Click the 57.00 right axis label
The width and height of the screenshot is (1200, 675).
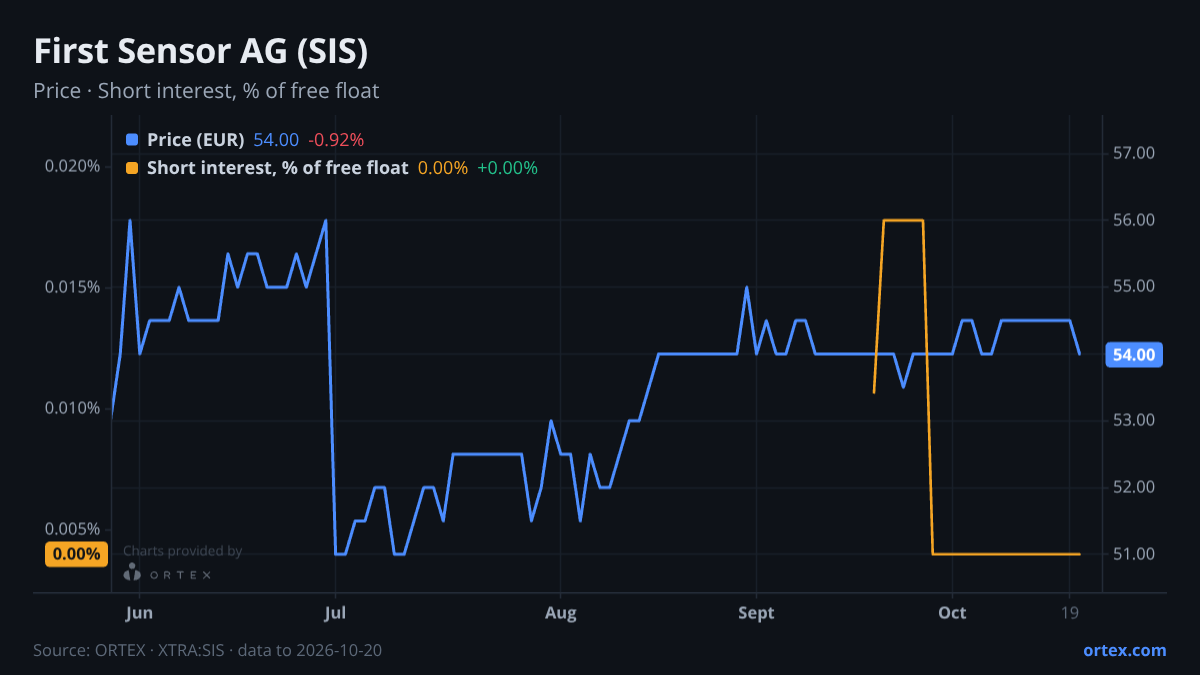(1134, 153)
